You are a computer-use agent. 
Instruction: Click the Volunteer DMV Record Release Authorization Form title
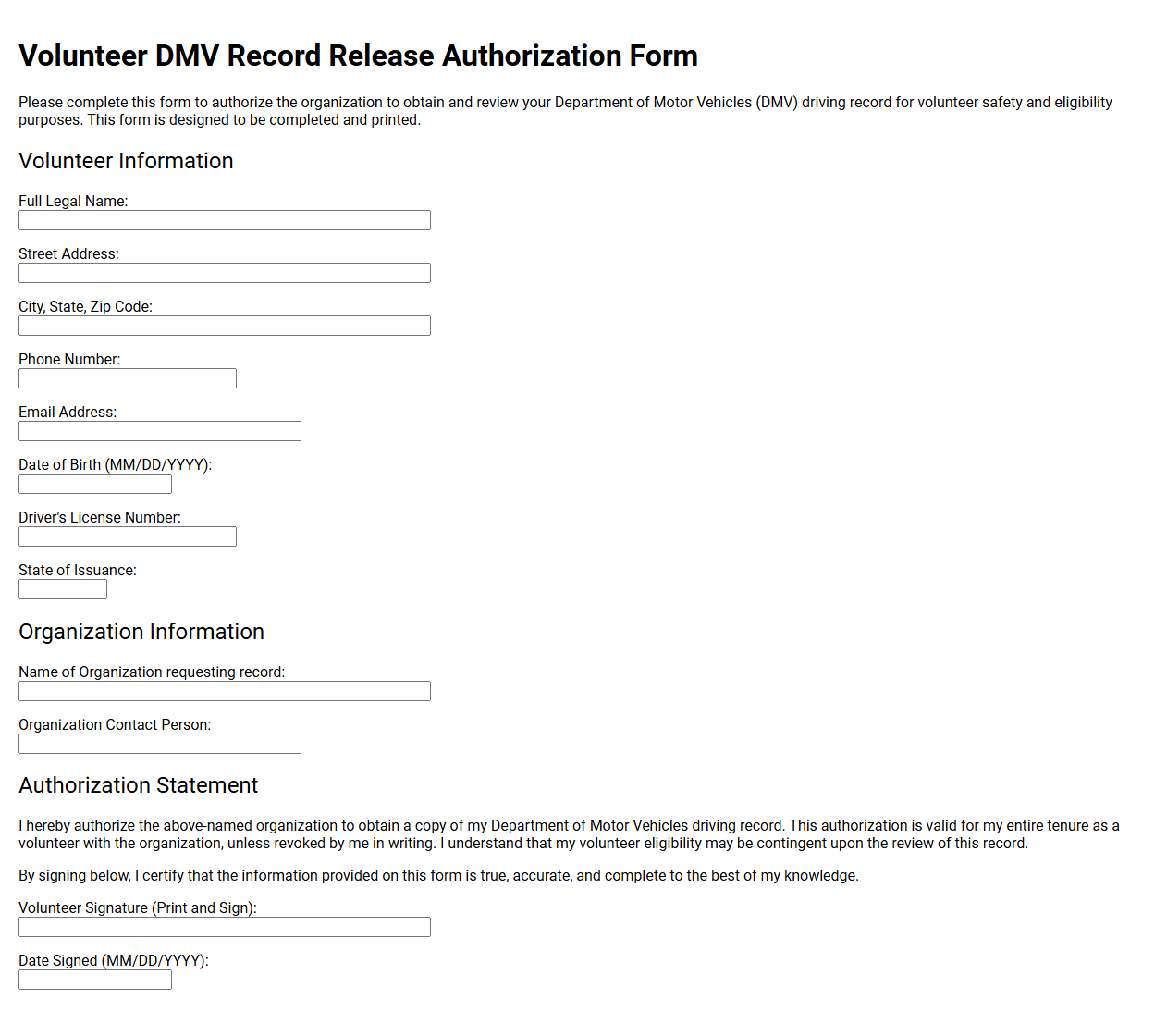pyautogui.click(x=358, y=55)
